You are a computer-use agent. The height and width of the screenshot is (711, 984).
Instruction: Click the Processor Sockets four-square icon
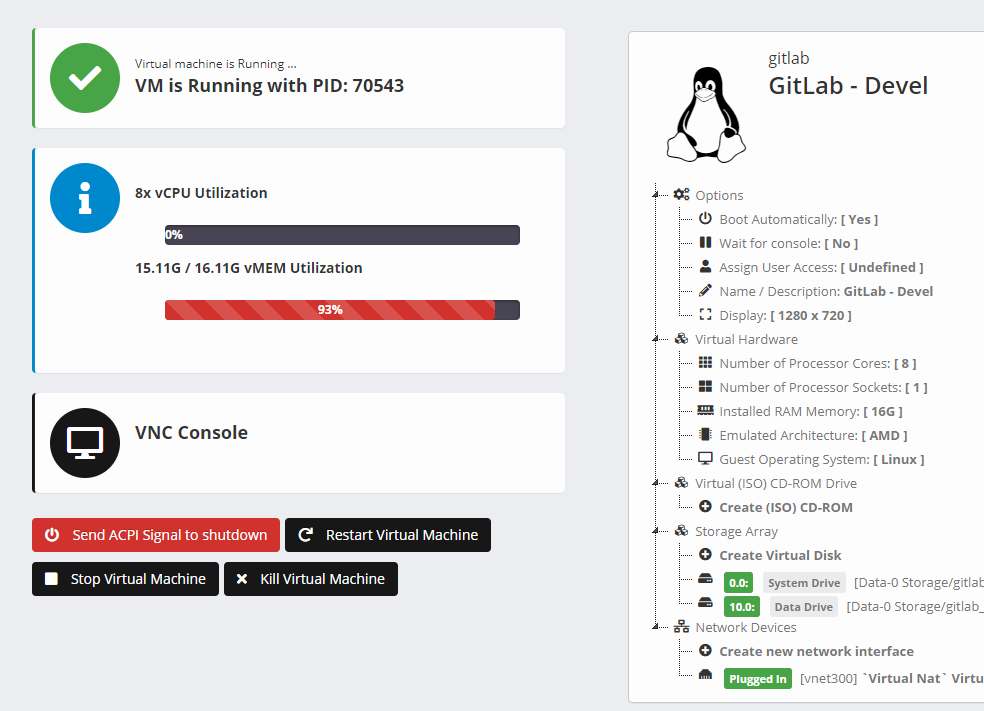pyautogui.click(x=705, y=386)
